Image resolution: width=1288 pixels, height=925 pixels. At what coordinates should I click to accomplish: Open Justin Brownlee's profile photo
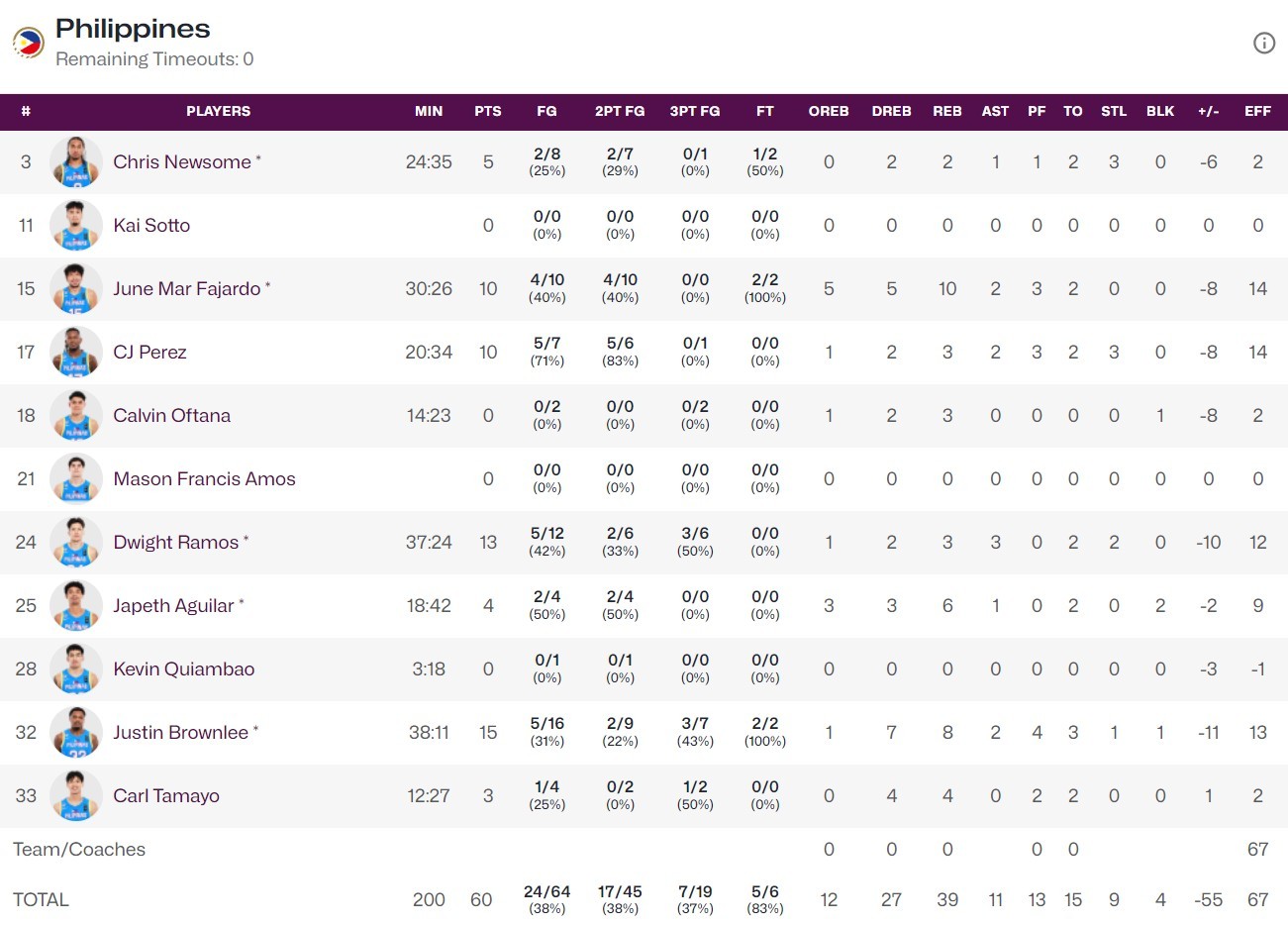tap(76, 733)
